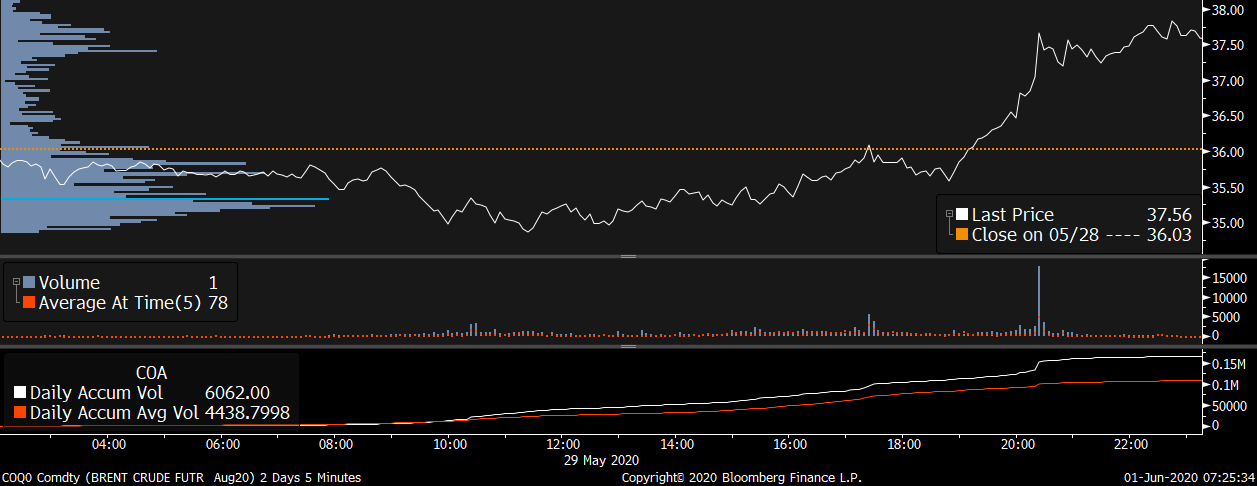Click the 0.15M accumulated volume axis label
This screenshot has height=486, width=1257.
pyautogui.click(x=1227, y=365)
